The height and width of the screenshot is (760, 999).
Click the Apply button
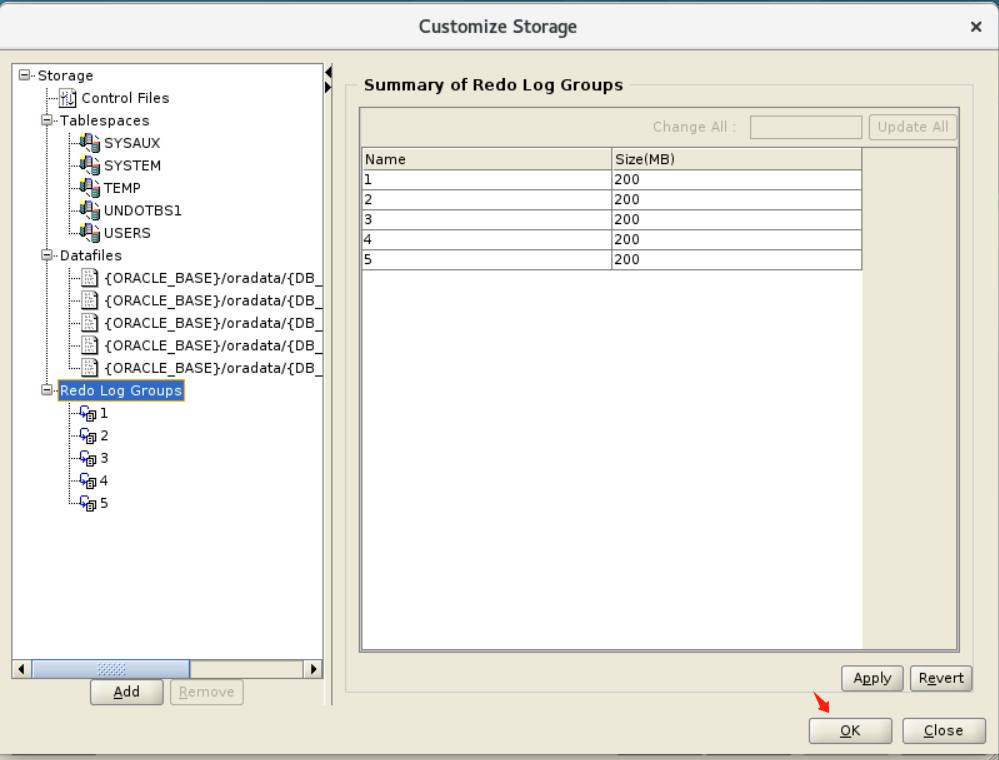tap(872, 678)
